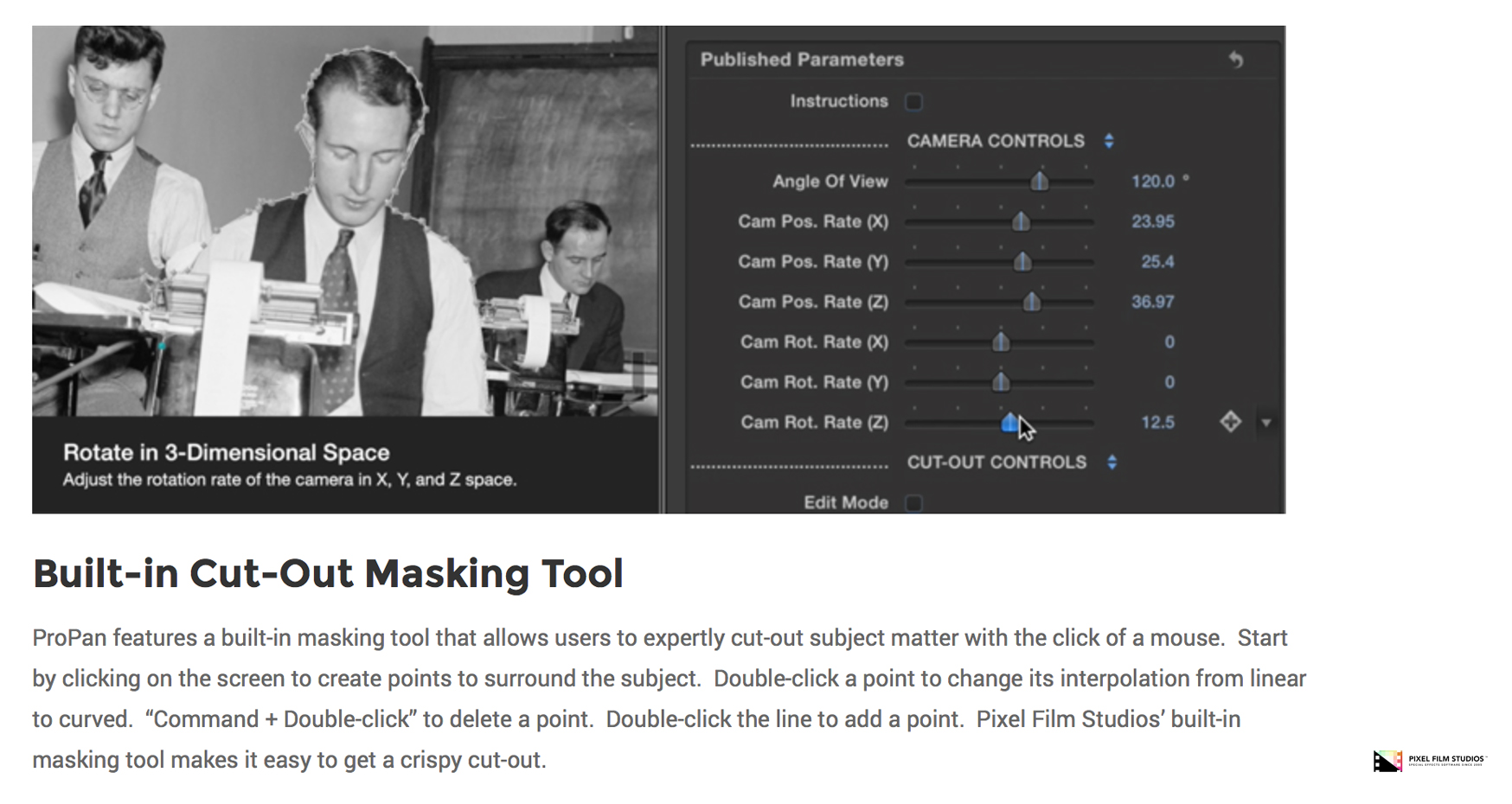Click the Cam Rot. Rate (Z) value 12.5

(1157, 423)
